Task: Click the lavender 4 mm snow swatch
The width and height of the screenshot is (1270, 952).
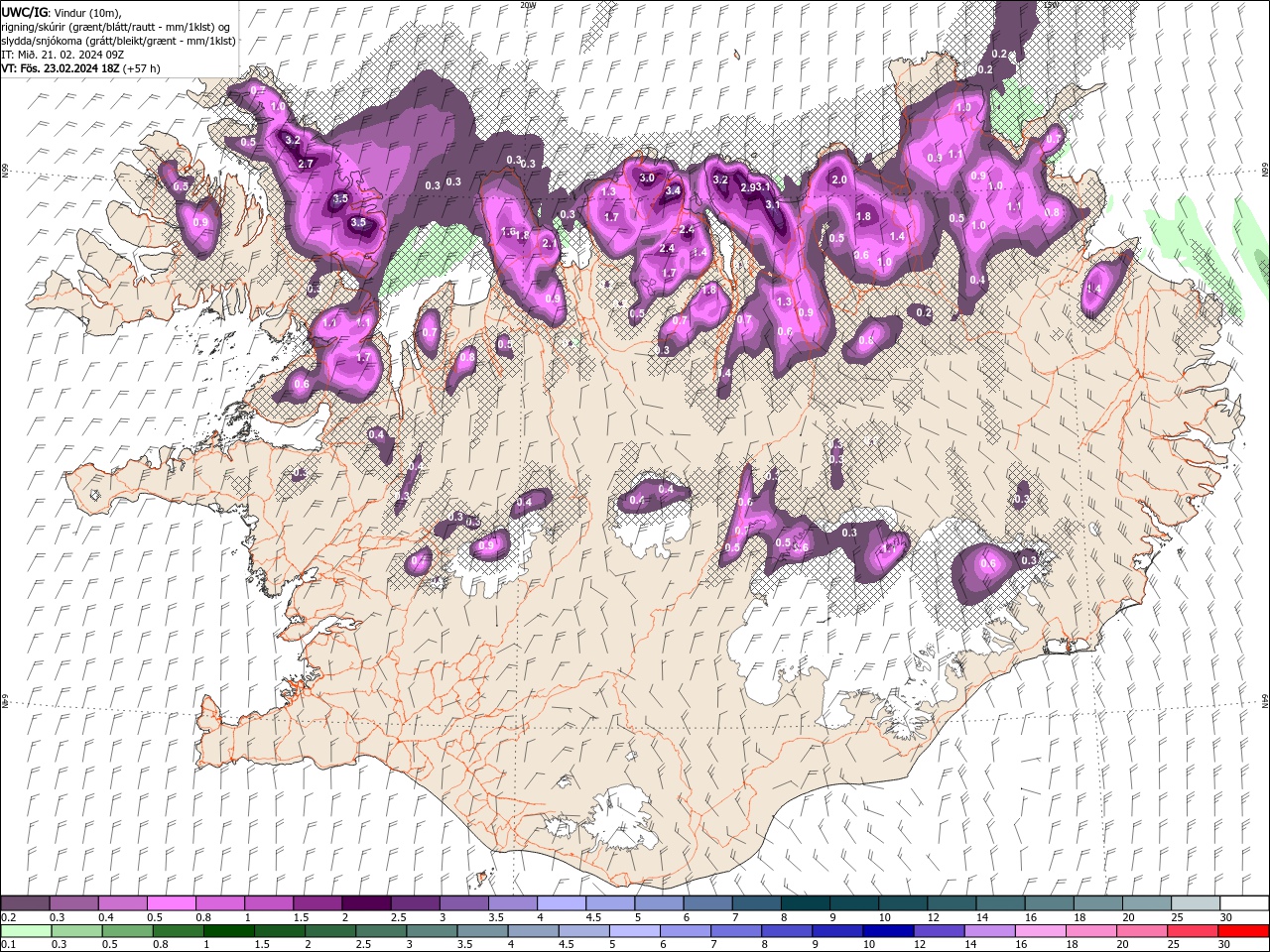Action: tap(561, 902)
